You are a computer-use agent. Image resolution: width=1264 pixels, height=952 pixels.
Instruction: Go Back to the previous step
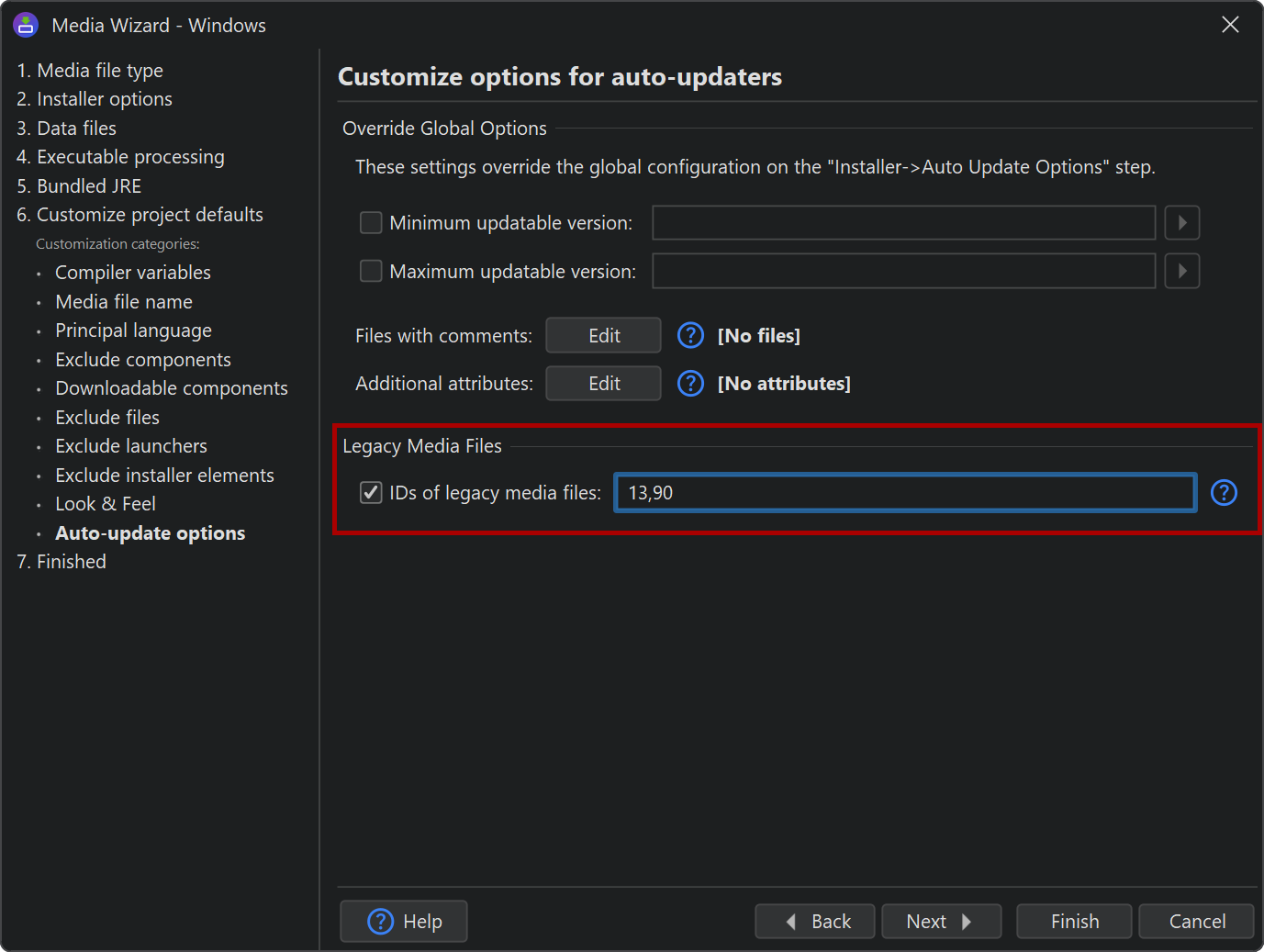(814, 922)
